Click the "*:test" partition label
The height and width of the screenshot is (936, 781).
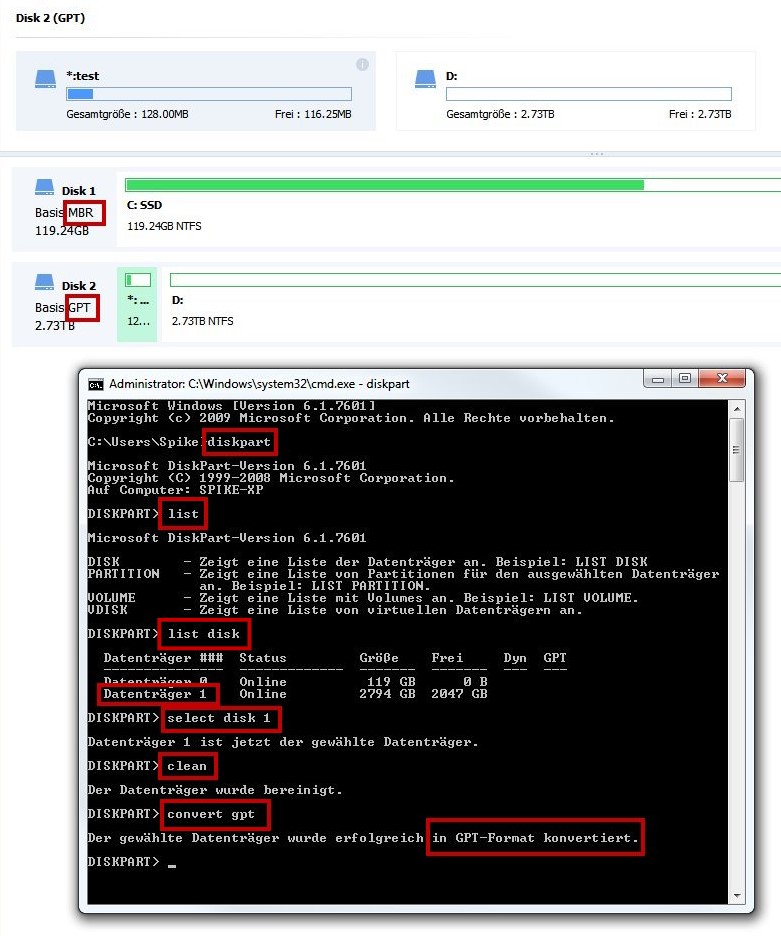click(82, 76)
